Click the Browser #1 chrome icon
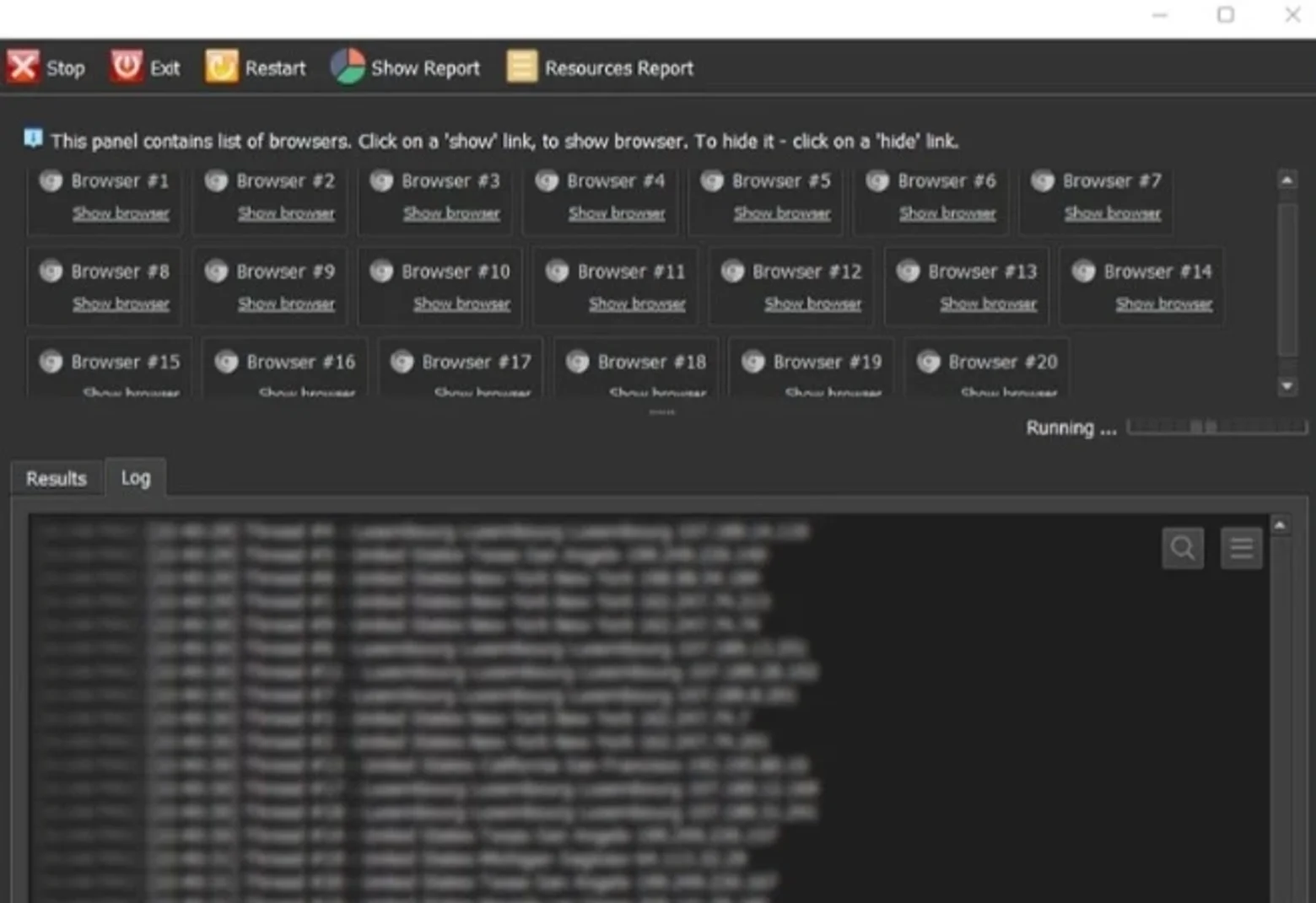Viewport: 1316px width, 903px height. tap(51, 180)
